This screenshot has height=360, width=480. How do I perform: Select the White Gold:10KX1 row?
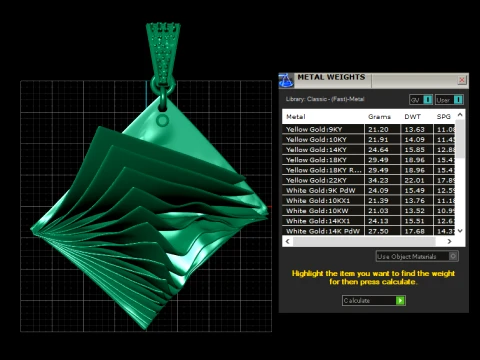pyautogui.click(x=368, y=200)
